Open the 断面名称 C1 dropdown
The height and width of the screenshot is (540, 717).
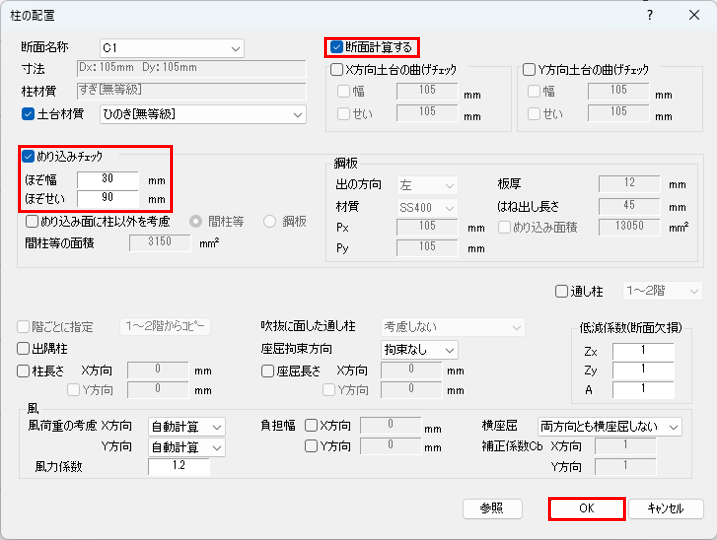coord(171,47)
